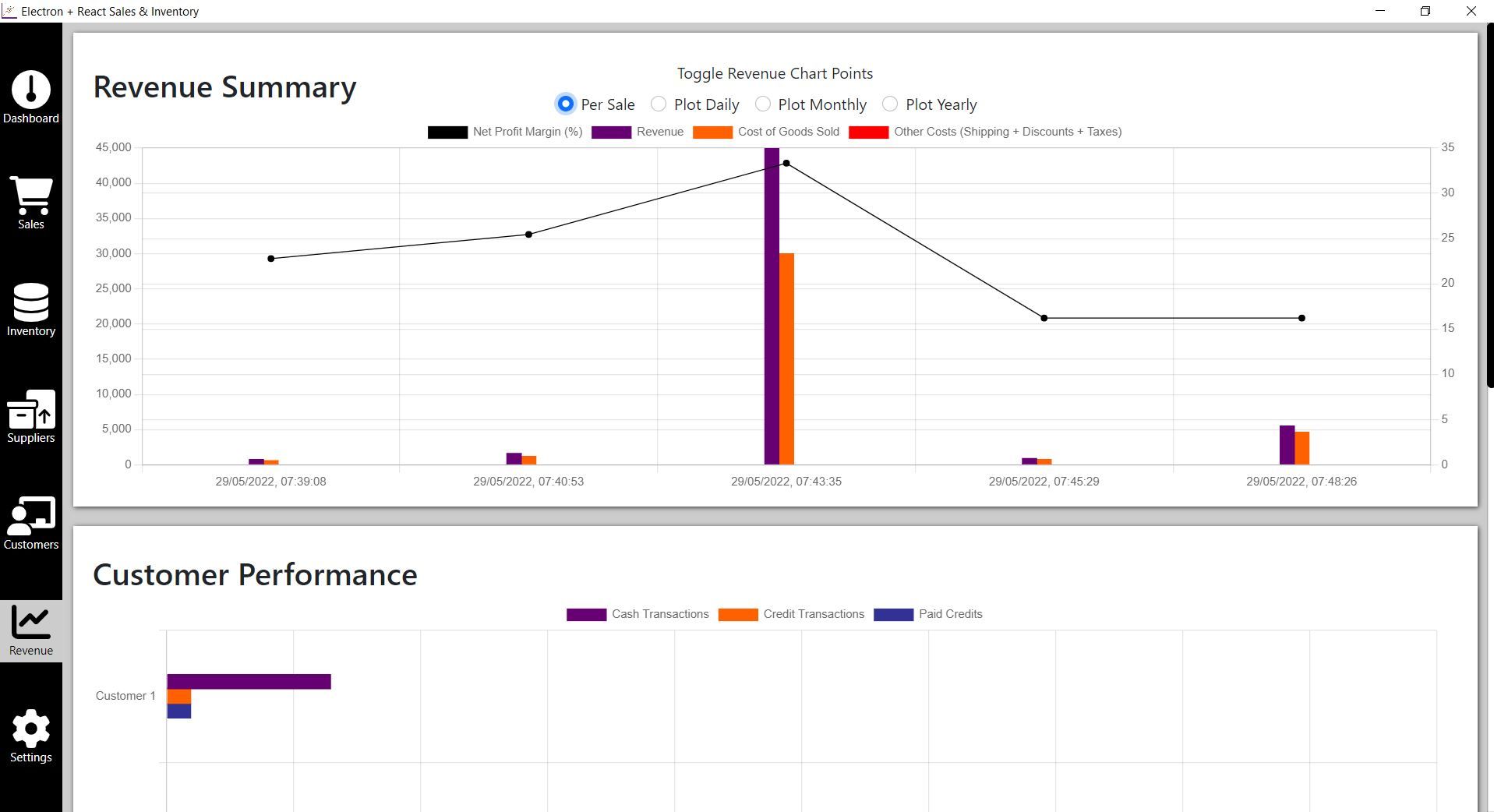
Task: Click the profit margin point at 07:39:08
Action: (x=271, y=259)
